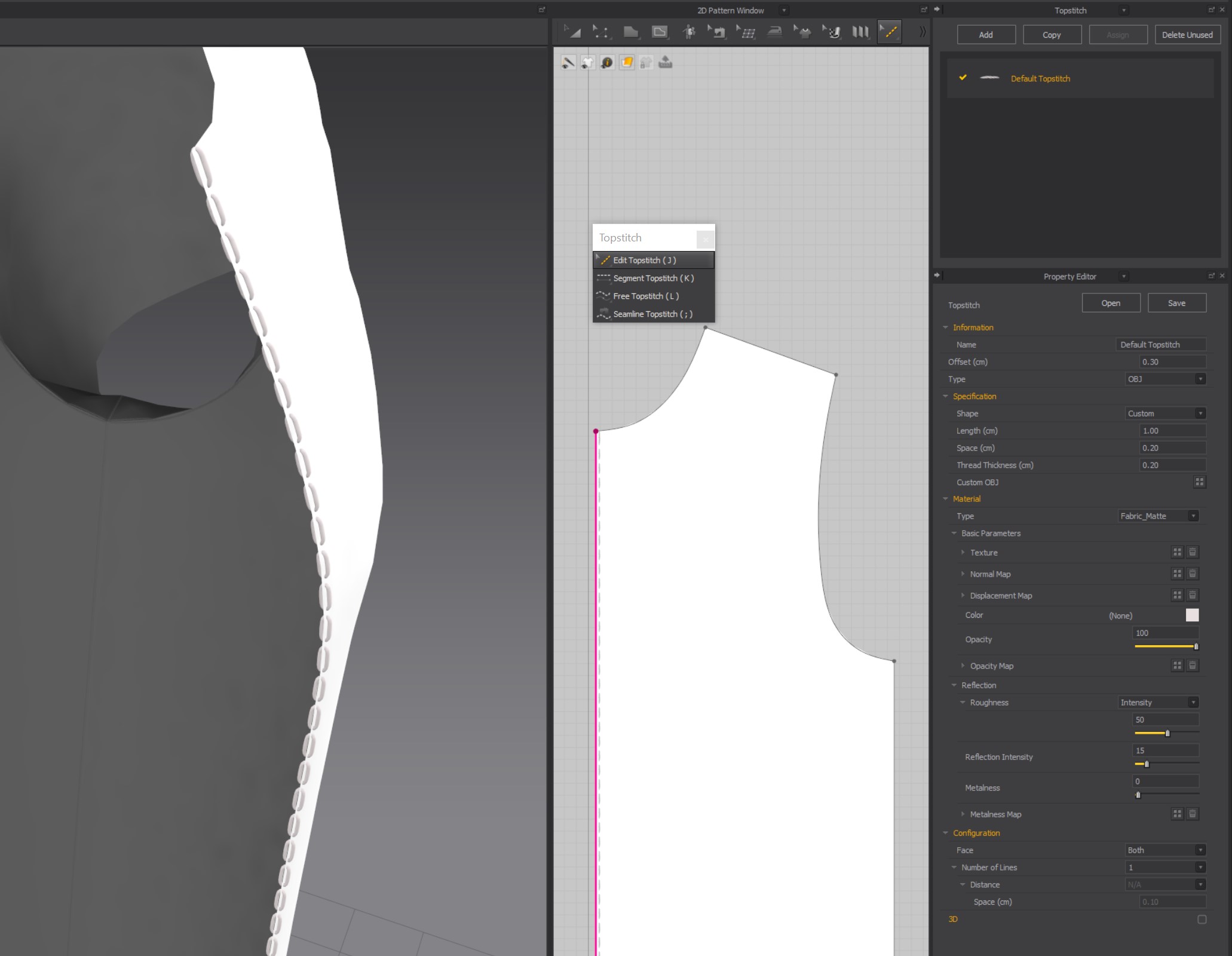Click the Add topstitch button
Image resolution: width=1232 pixels, height=956 pixels.
click(986, 35)
